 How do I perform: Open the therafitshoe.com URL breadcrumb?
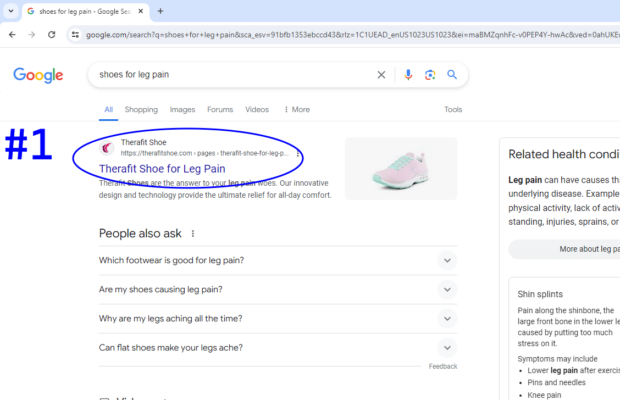(205, 153)
